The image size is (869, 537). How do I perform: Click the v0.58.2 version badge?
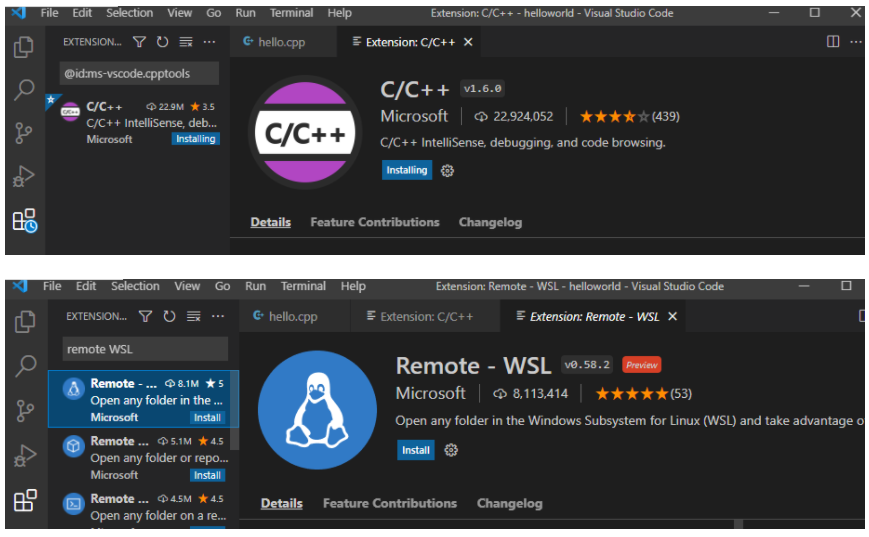point(587,365)
